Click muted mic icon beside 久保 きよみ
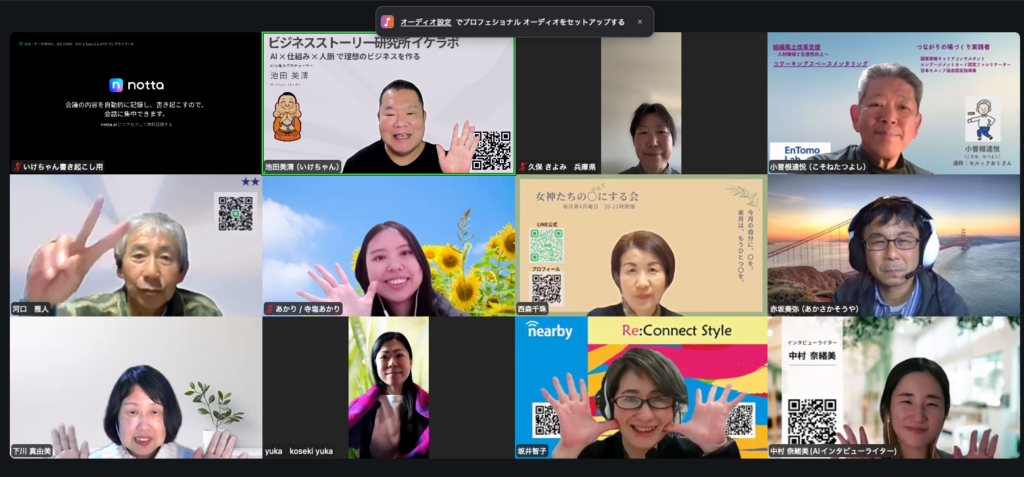 point(522,166)
